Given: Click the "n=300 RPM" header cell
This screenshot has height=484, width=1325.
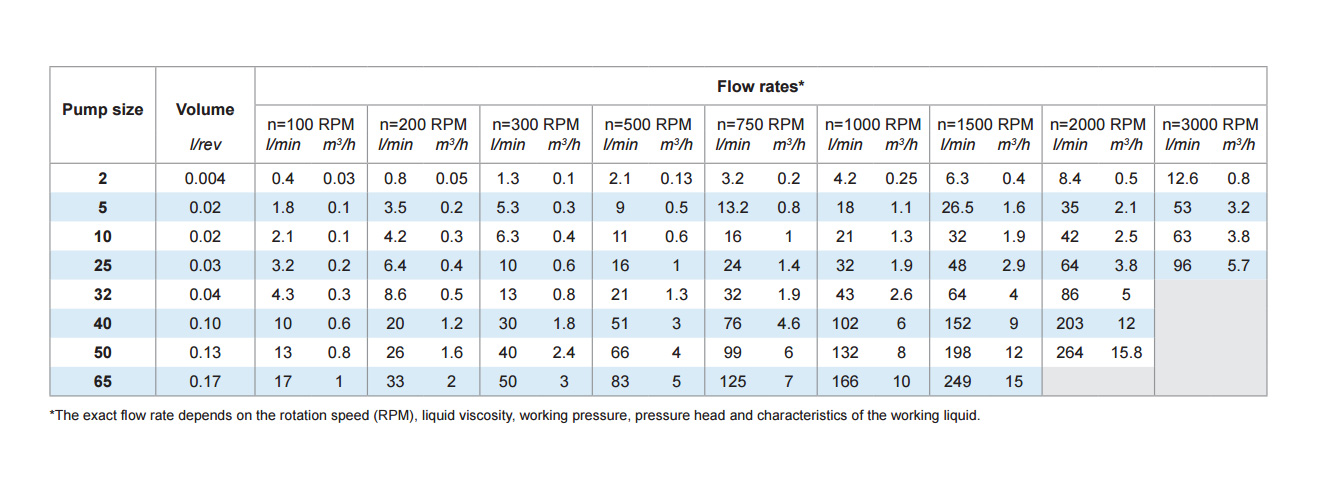Looking at the screenshot, I should (x=536, y=125).
